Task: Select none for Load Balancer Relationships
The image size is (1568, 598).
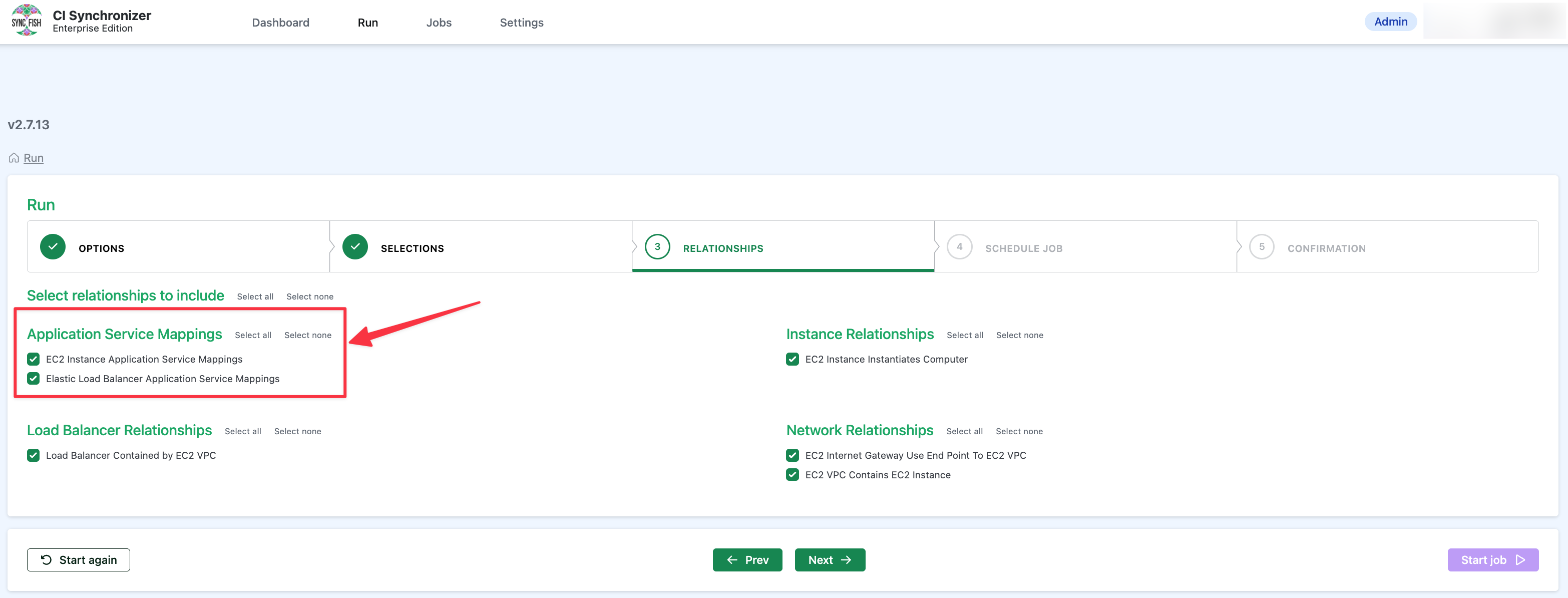Action: [298, 431]
